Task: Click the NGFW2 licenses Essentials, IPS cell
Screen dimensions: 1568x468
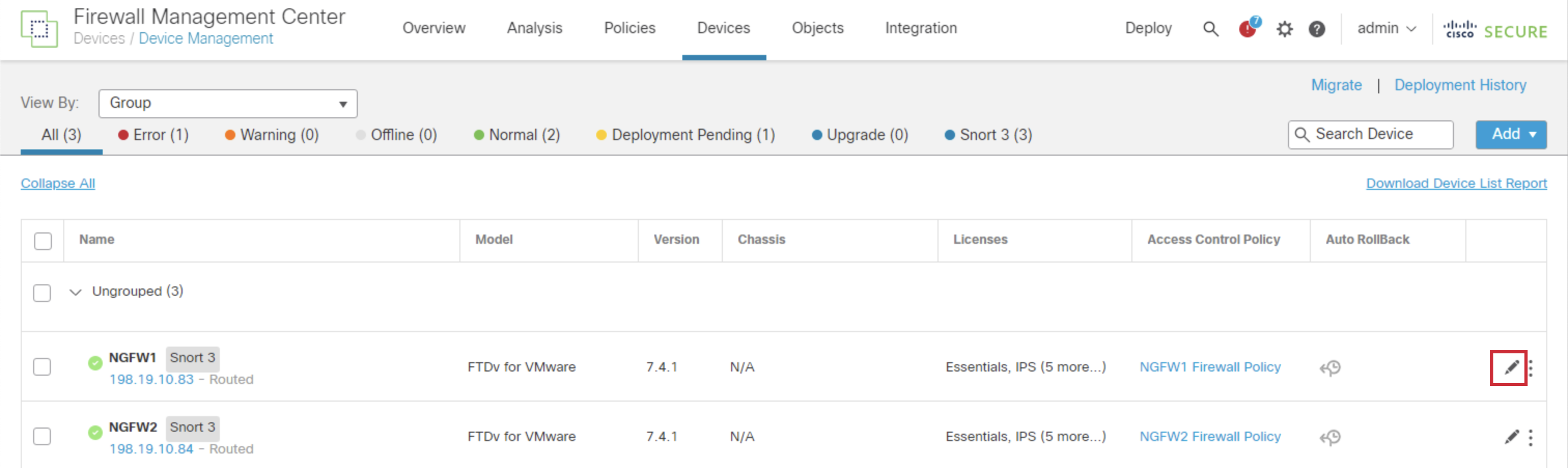Action: coord(1025,436)
